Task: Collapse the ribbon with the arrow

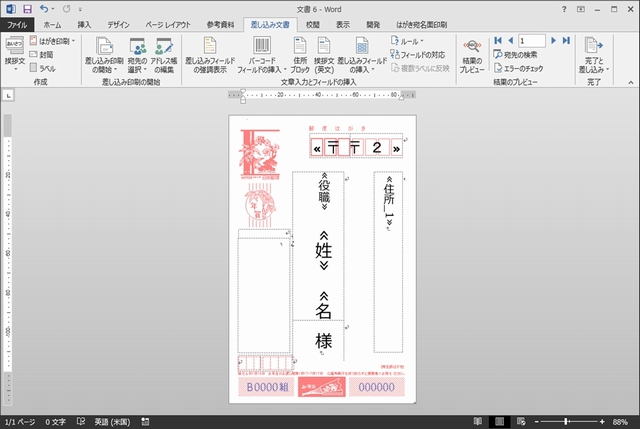Action: point(631,82)
